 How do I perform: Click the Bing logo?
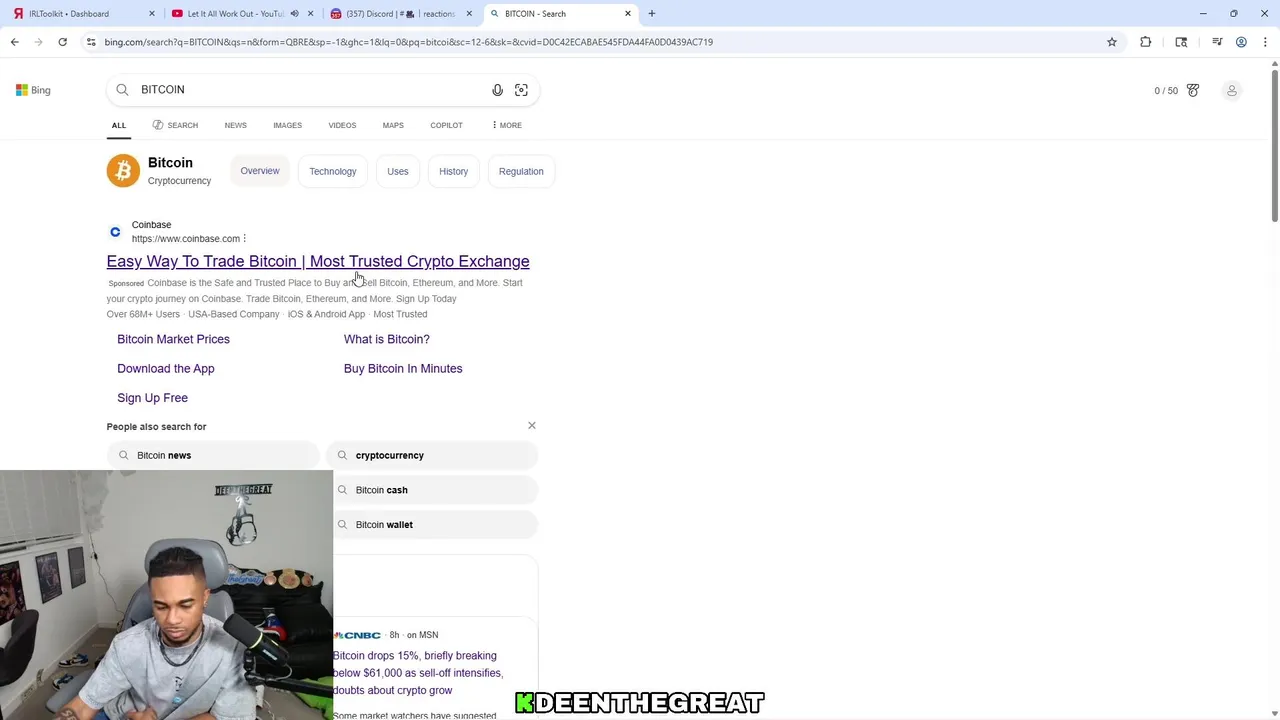coord(33,90)
